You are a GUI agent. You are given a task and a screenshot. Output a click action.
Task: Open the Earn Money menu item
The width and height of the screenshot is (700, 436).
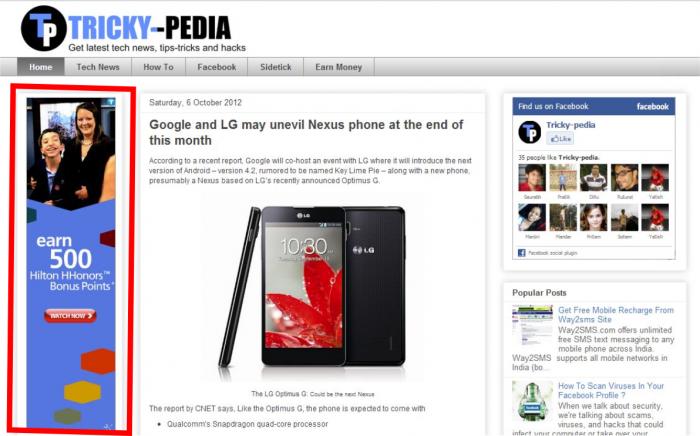(338, 67)
